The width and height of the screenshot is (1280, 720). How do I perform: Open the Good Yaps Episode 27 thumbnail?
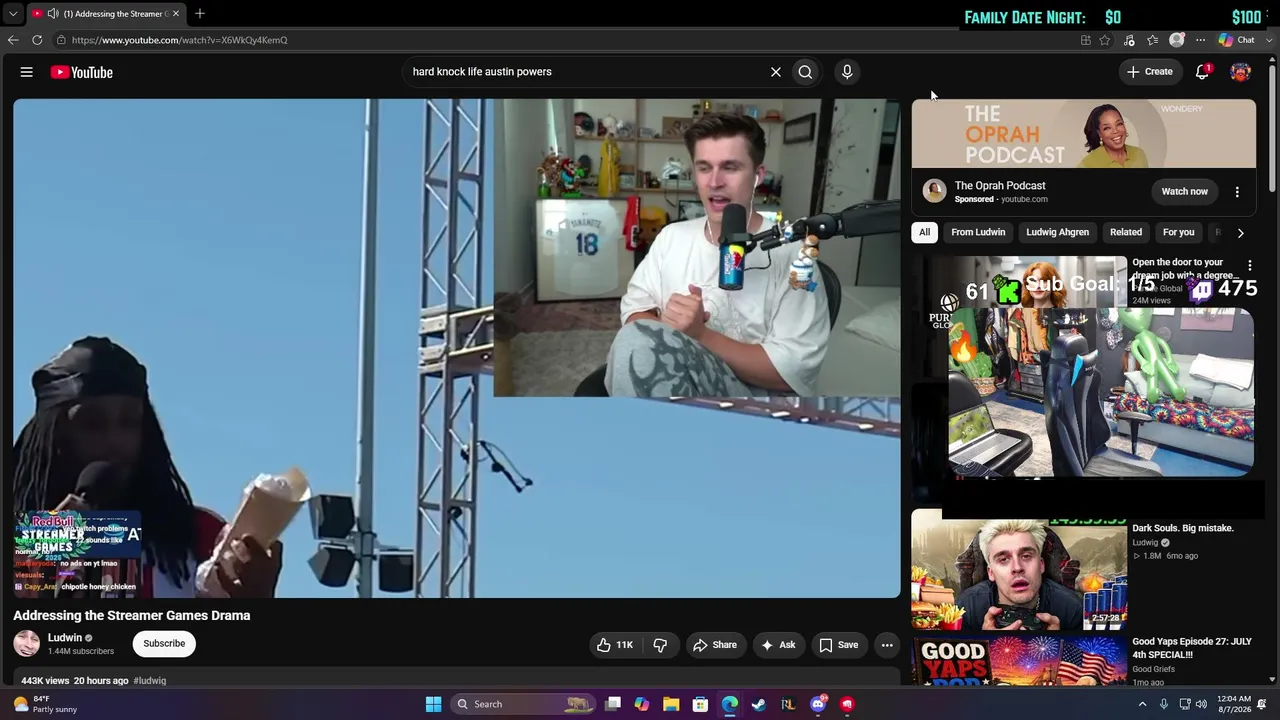(1019, 661)
